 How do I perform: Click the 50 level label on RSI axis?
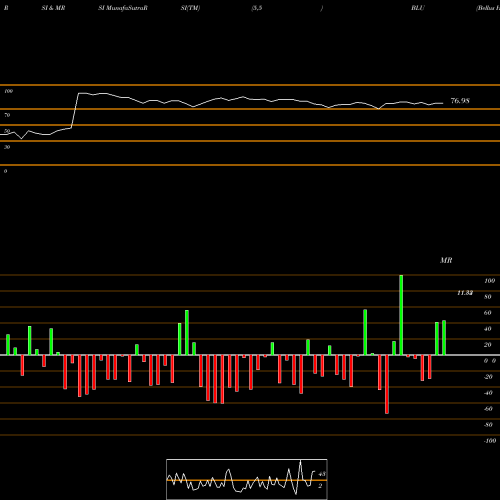click(7, 131)
